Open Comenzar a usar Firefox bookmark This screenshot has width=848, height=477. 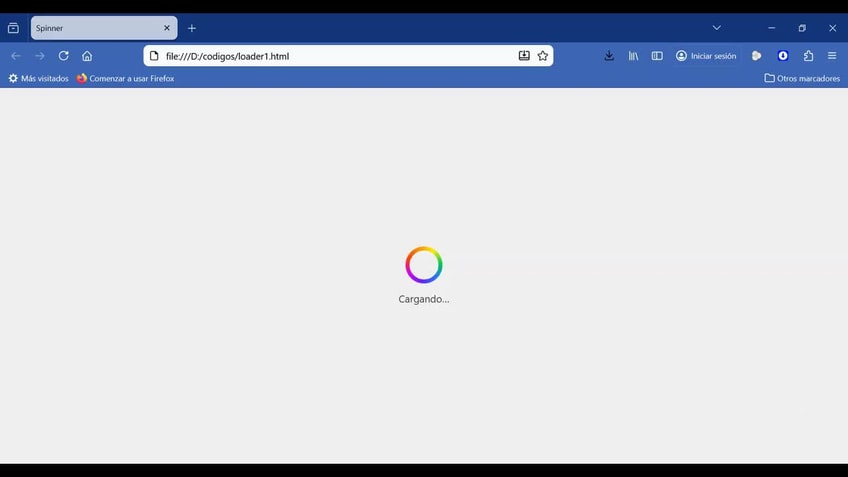pyautogui.click(x=125, y=78)
